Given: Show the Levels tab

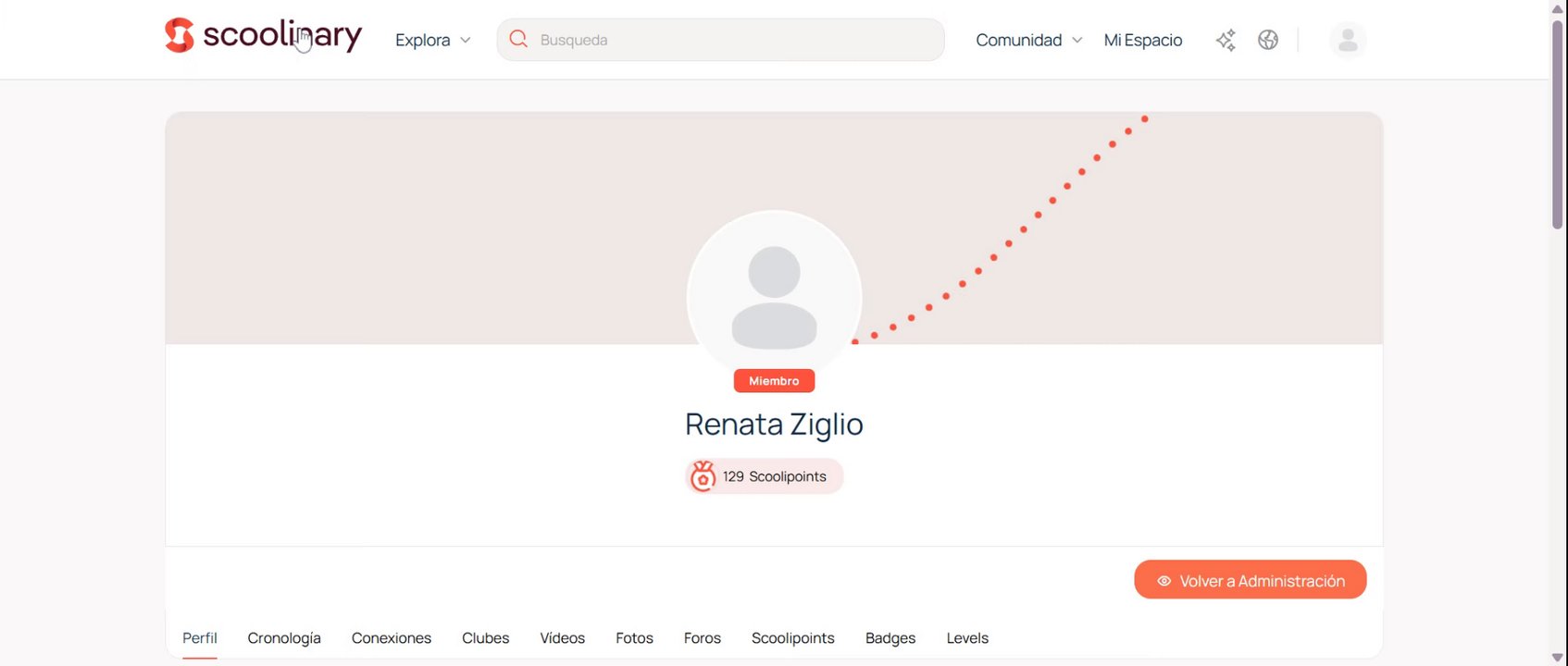Looking at the screenshot, I should pyautogui.click(x=967, y=638).
